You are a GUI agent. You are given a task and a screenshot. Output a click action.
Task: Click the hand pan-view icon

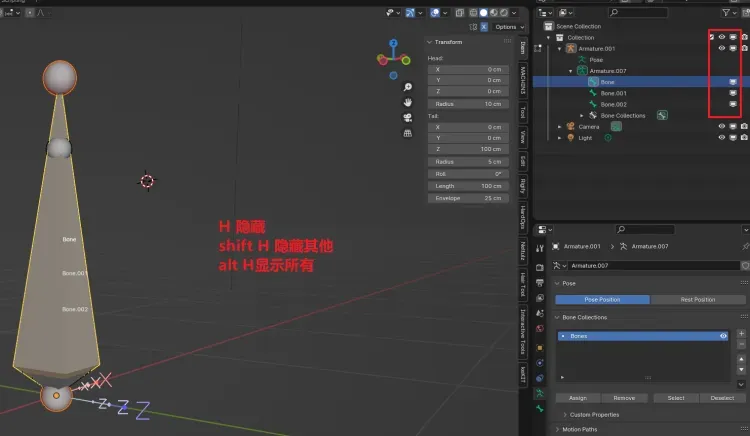(408, 102)
